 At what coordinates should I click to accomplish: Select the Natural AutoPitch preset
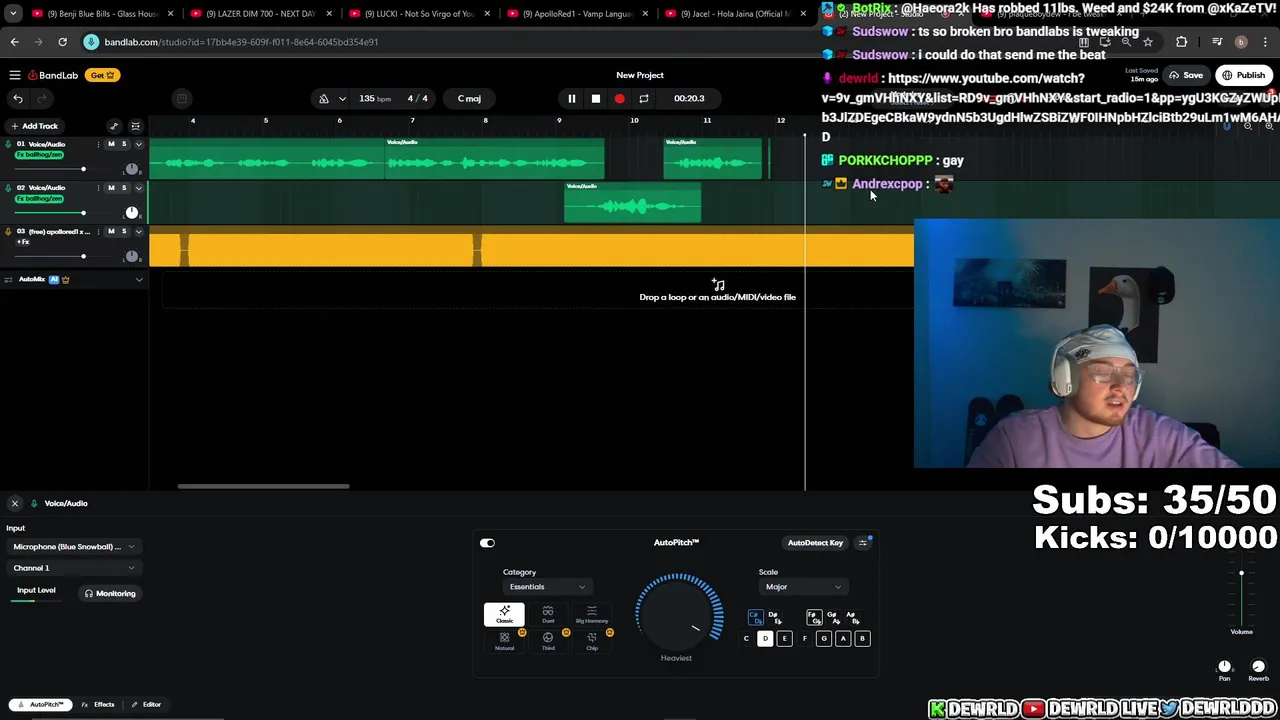click(504, 641)
